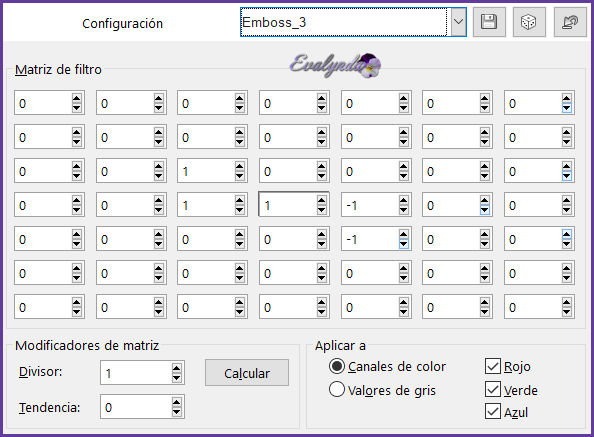The image size is (594, 437).
Task: Increase the Divisor value with up arrow
Action: [176, 368]
